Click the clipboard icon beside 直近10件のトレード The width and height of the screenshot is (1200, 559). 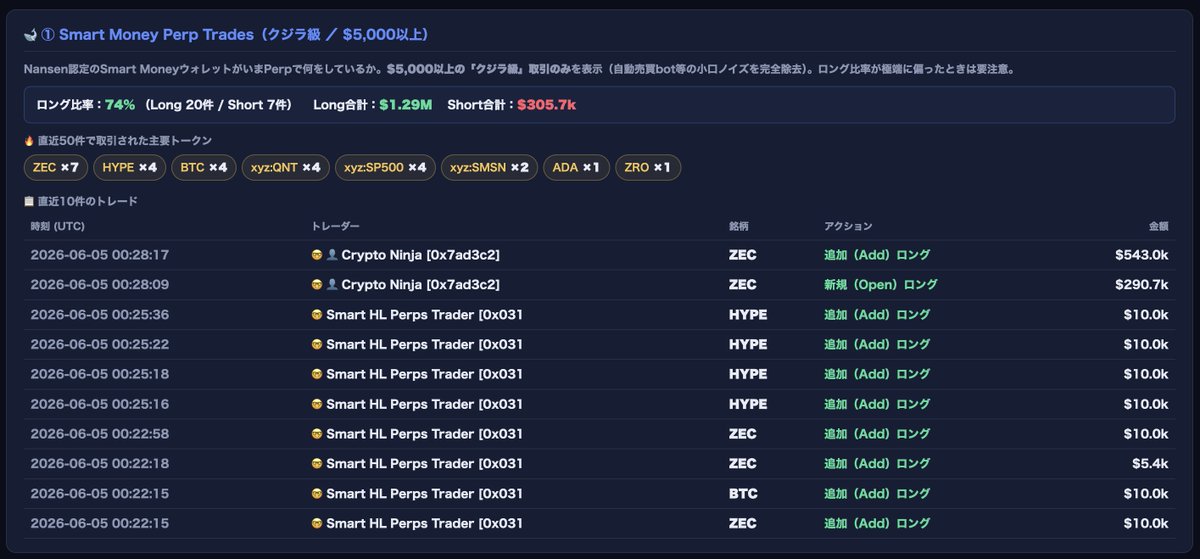pyautogui.click(x=29, y=201)
